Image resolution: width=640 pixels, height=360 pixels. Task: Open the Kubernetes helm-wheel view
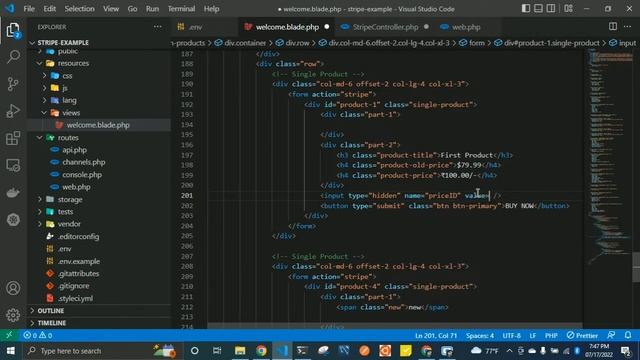point(13,220)
